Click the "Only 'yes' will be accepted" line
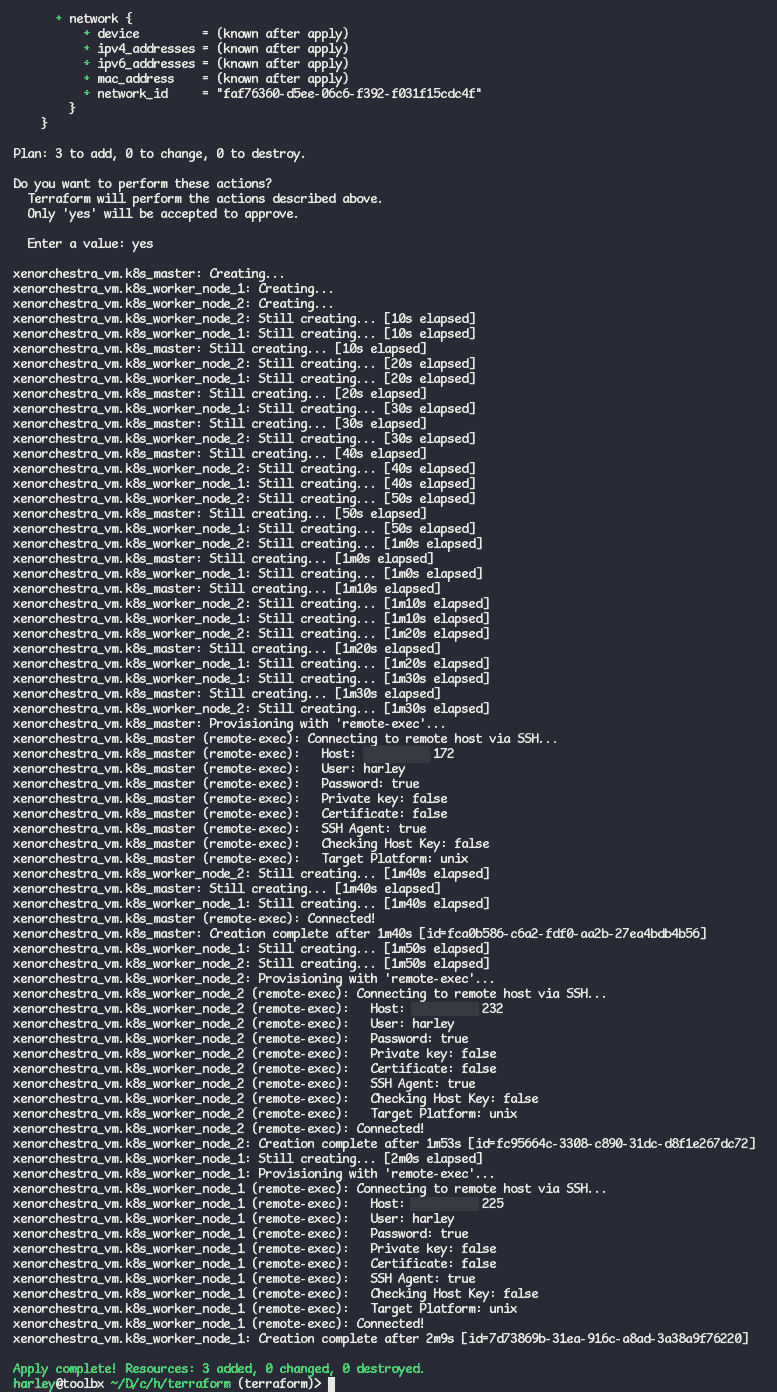Screen dimensions: 777x1392 pyautogui.click(x=162, y=214)
